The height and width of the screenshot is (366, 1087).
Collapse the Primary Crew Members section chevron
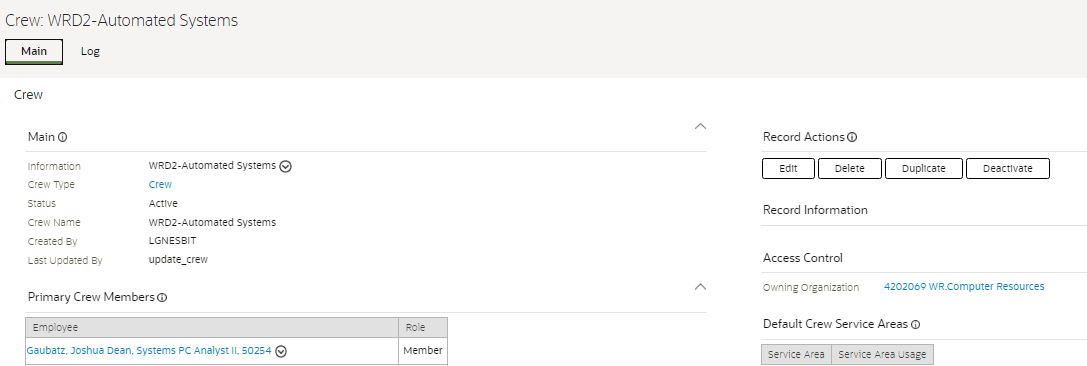point(700,286)
